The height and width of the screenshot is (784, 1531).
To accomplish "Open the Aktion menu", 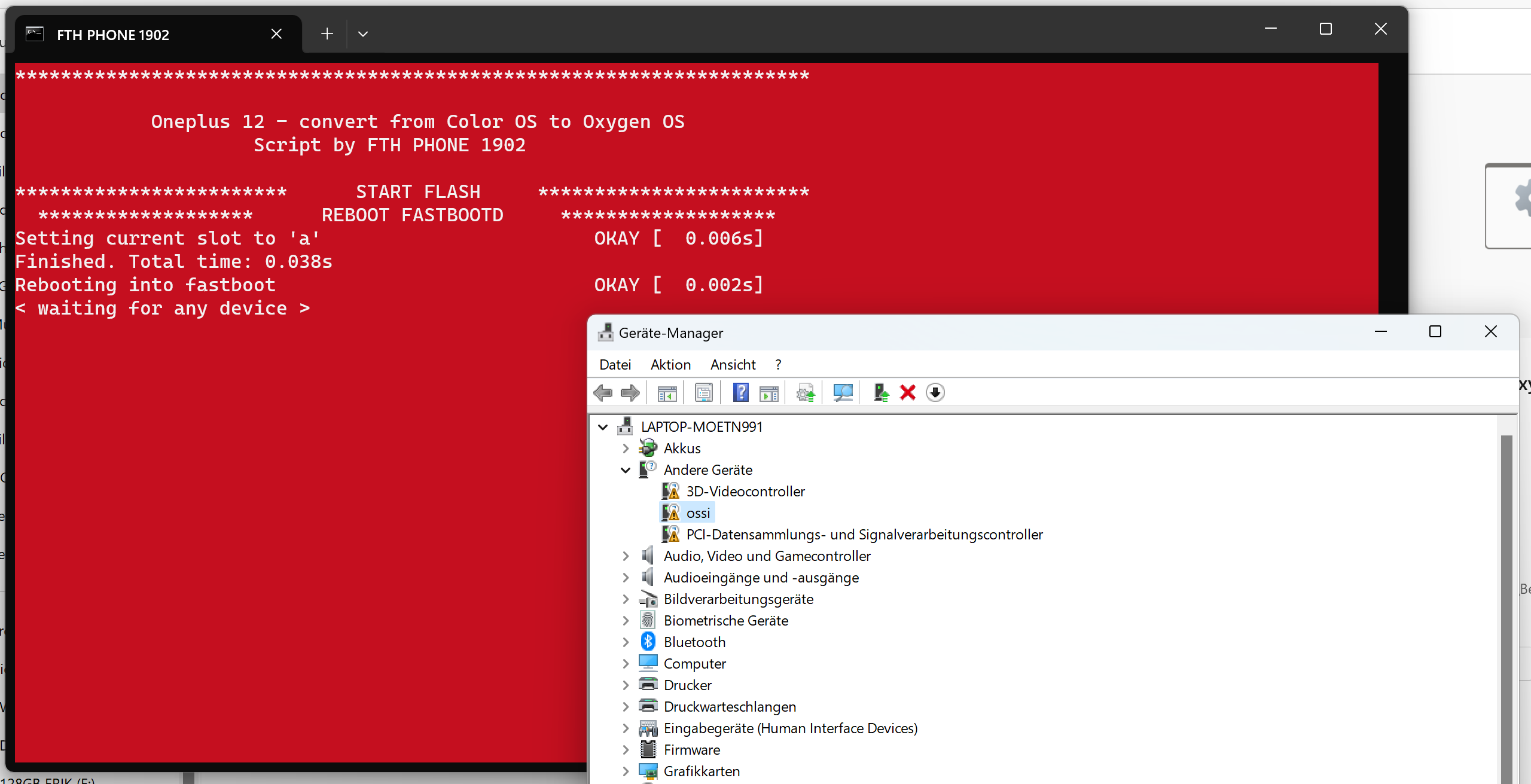I will (670, 364).
